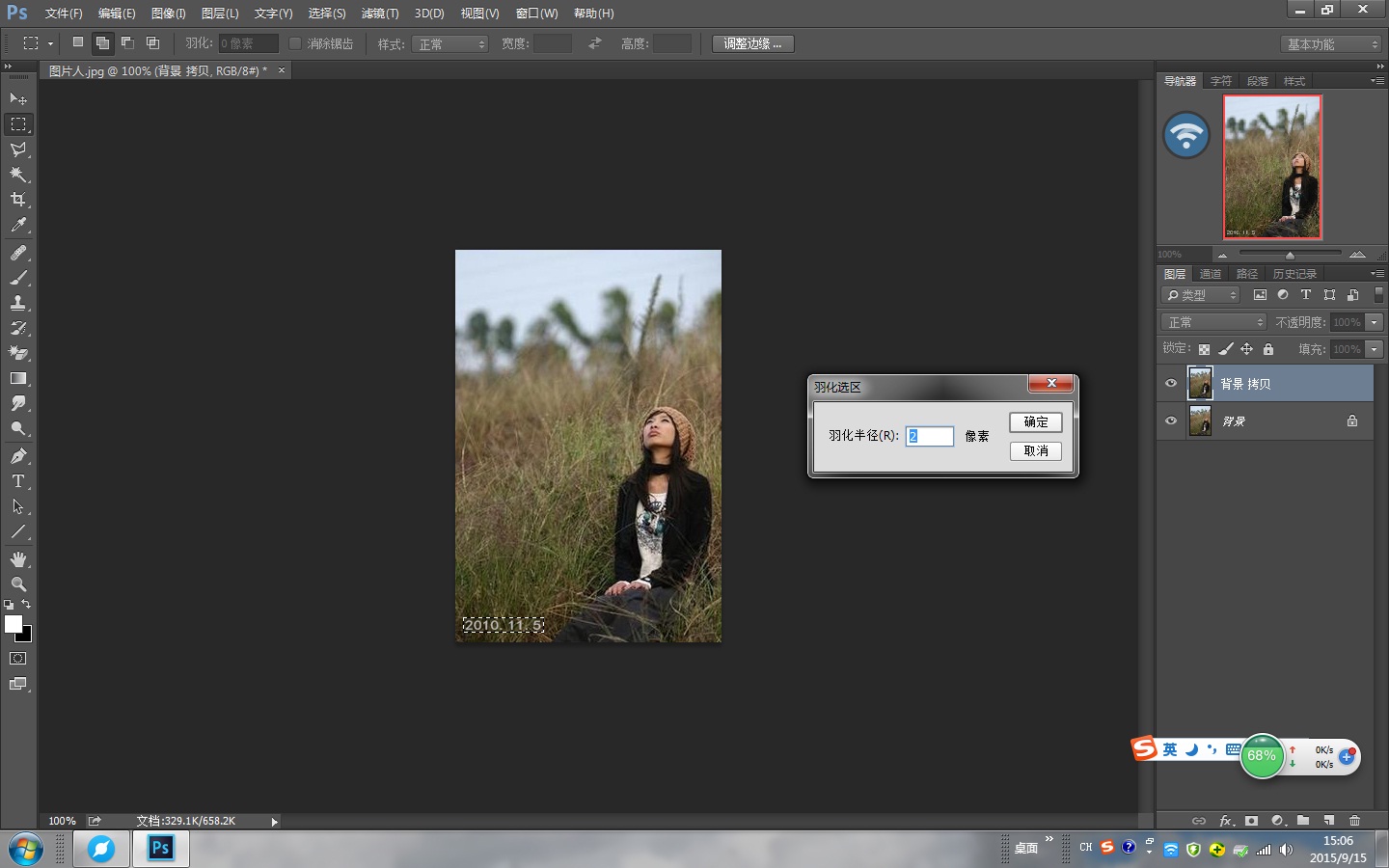Toggle lock transparent pixels

1204,349
